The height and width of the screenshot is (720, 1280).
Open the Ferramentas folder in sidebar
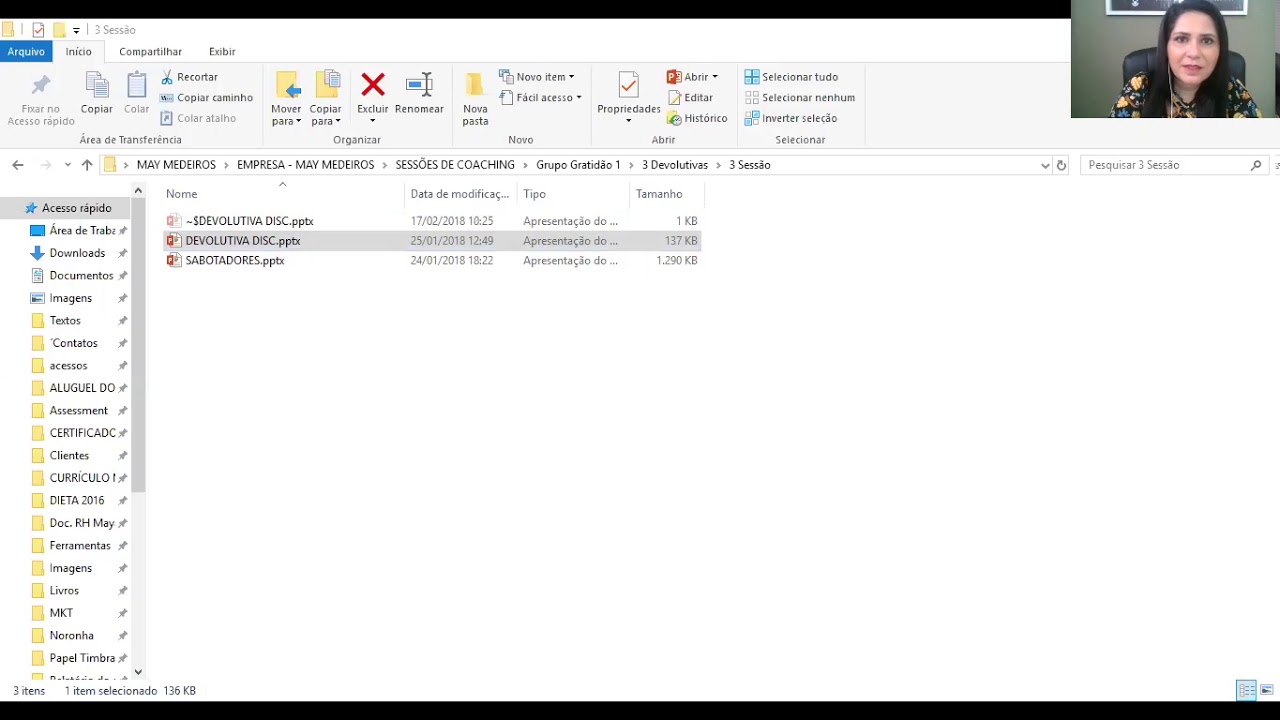(70, 546)
